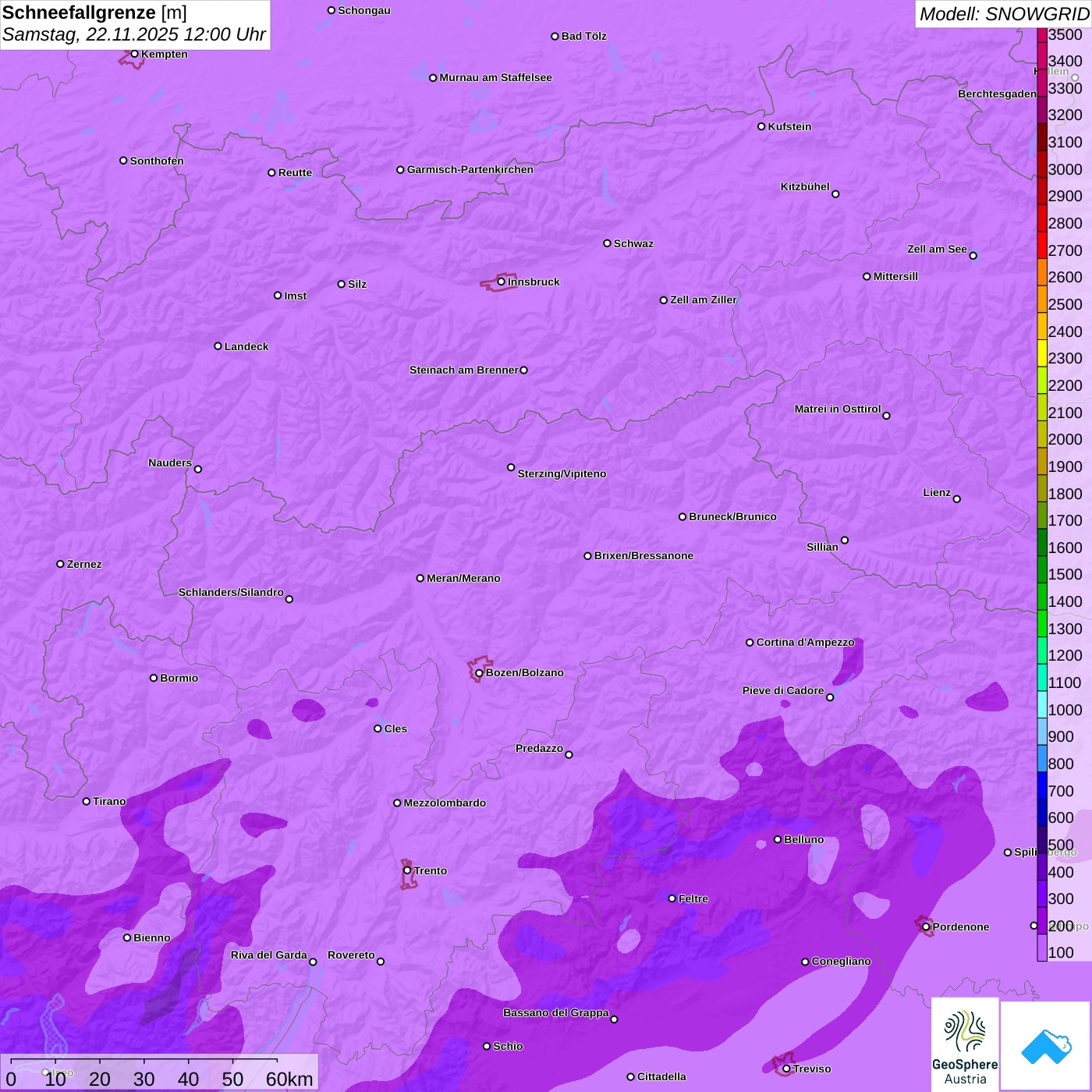This screenshot has width=1092, height=1092.
Task: Select the Tirano city marker dot
Action: [87, 801]
